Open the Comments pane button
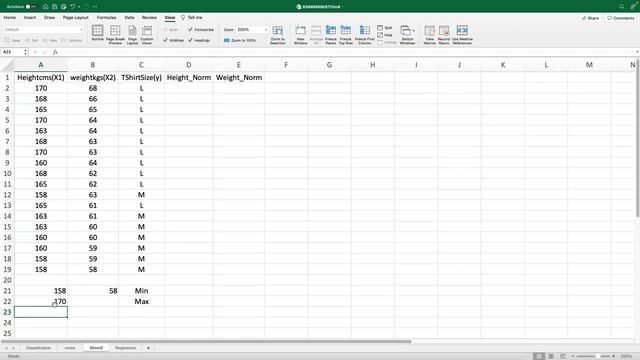 tap(620, 18)
